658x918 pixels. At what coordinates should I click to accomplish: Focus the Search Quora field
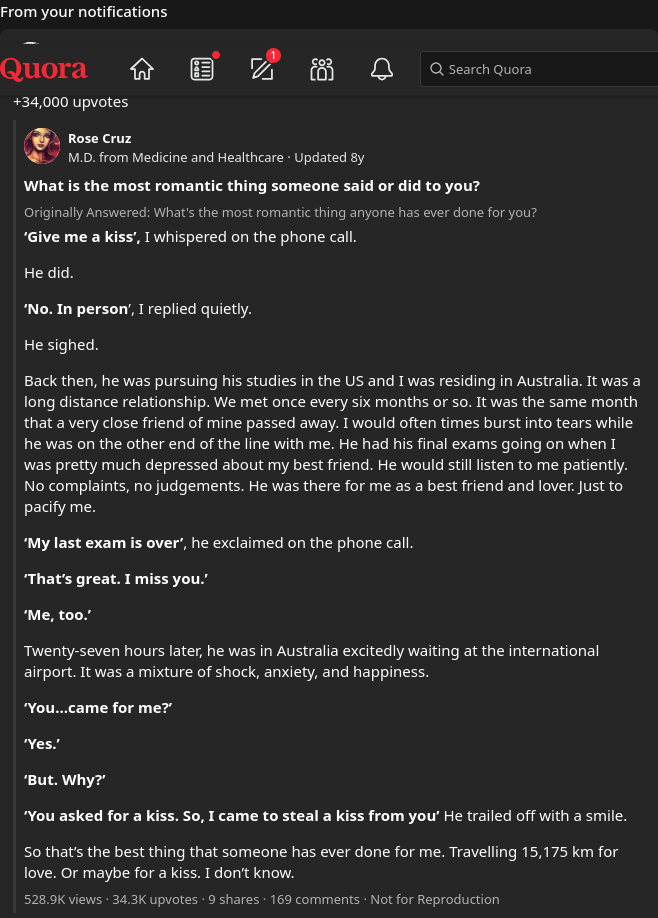tap(539, 69)
